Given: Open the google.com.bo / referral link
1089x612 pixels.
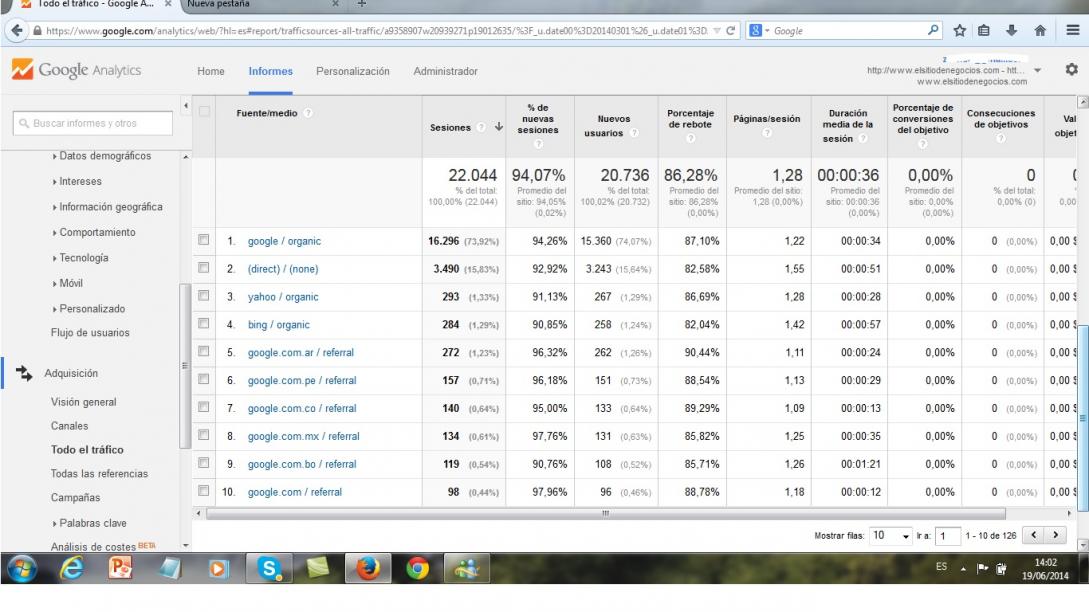Looking at the screenshot, I should coord(302,464).
